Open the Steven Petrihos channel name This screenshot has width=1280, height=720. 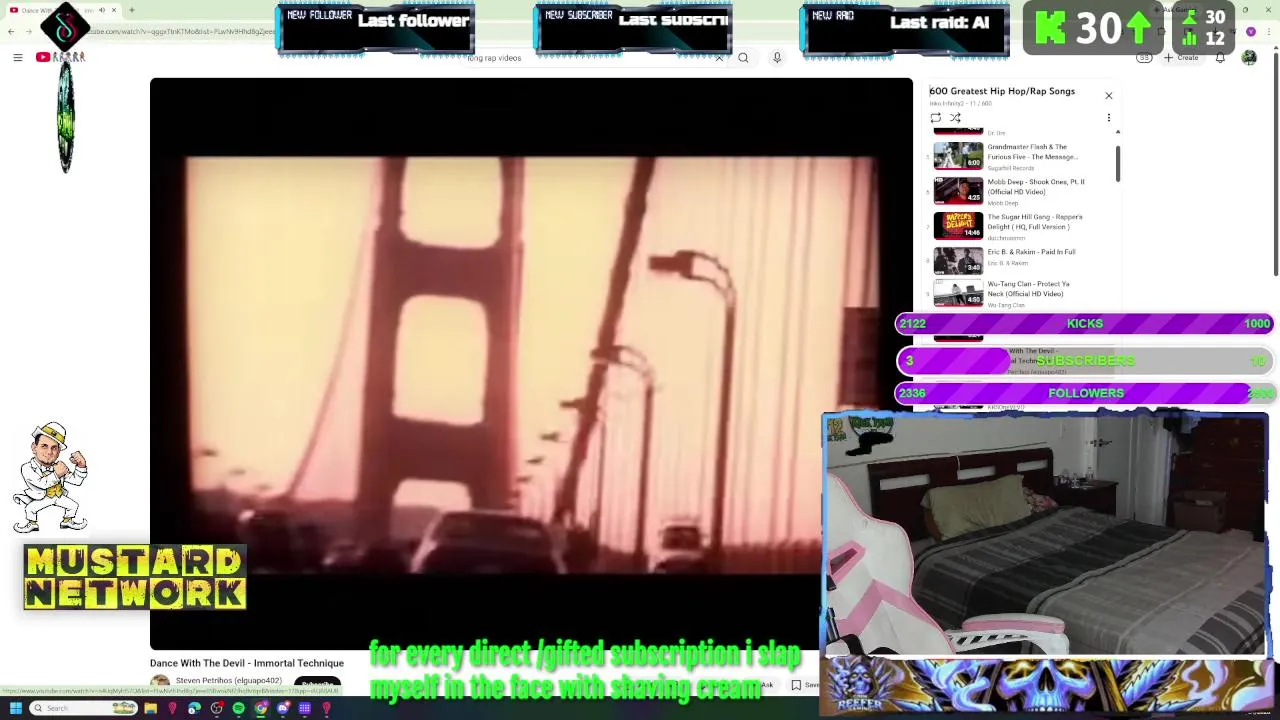coord(229,681)
